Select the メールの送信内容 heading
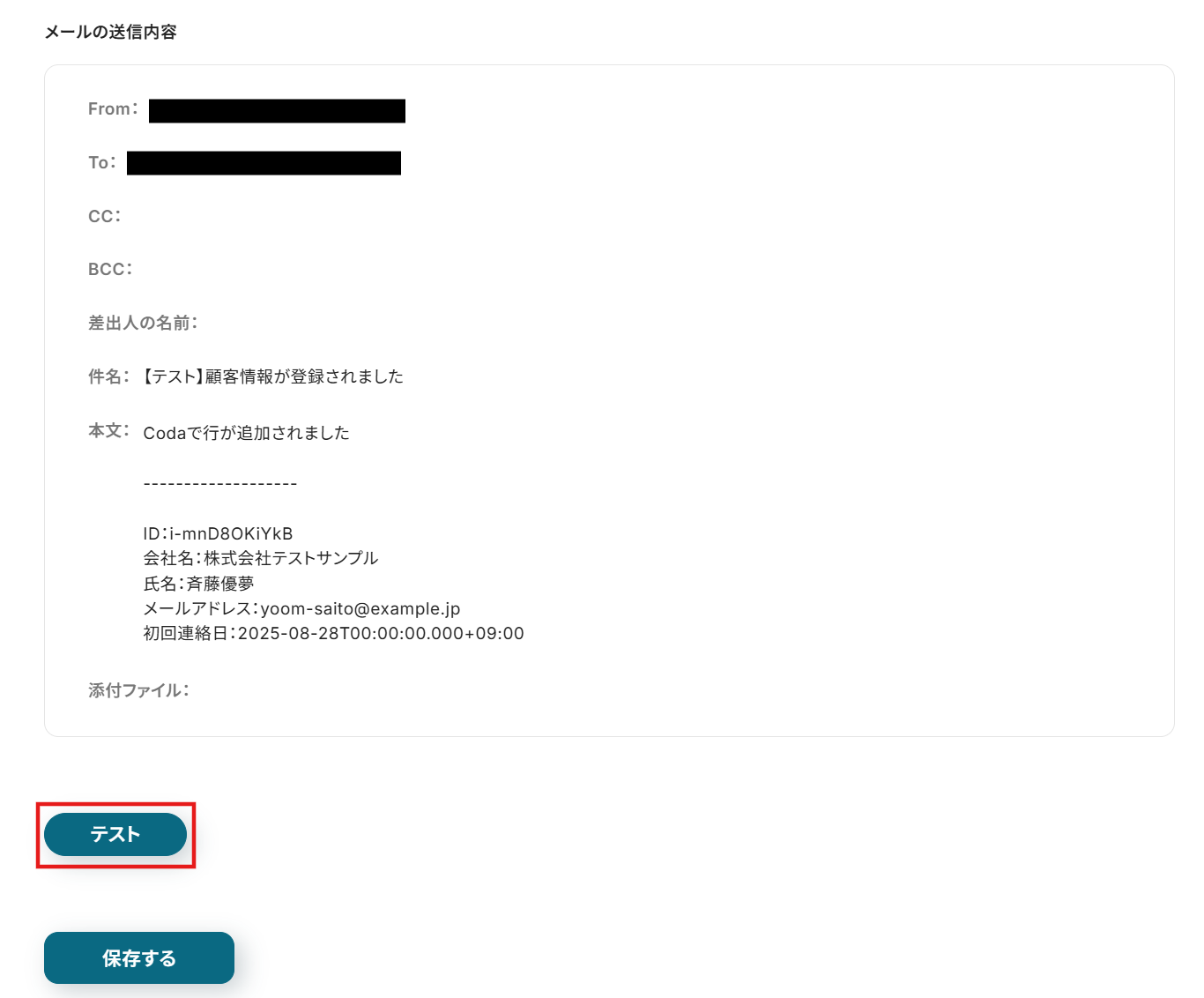 click(x=111, y=32)
